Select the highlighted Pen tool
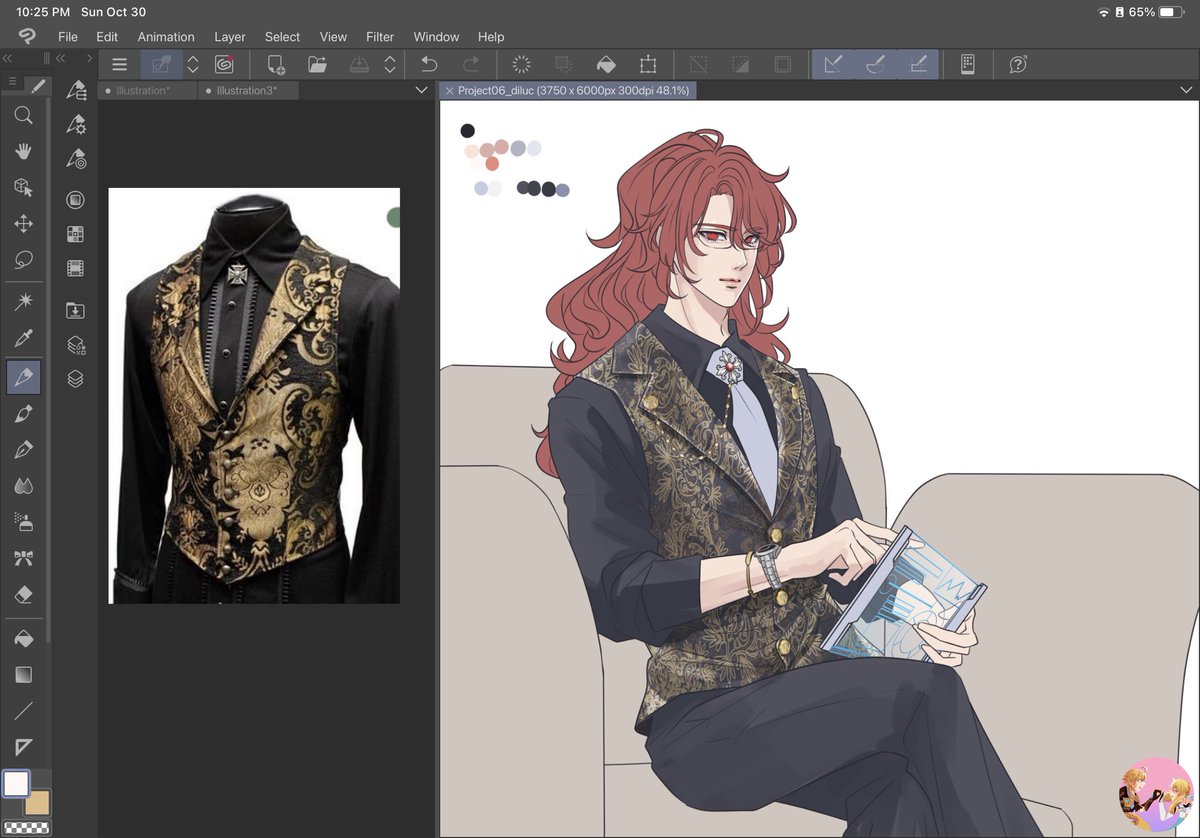The image size is (1200, 838). [23, 378]
